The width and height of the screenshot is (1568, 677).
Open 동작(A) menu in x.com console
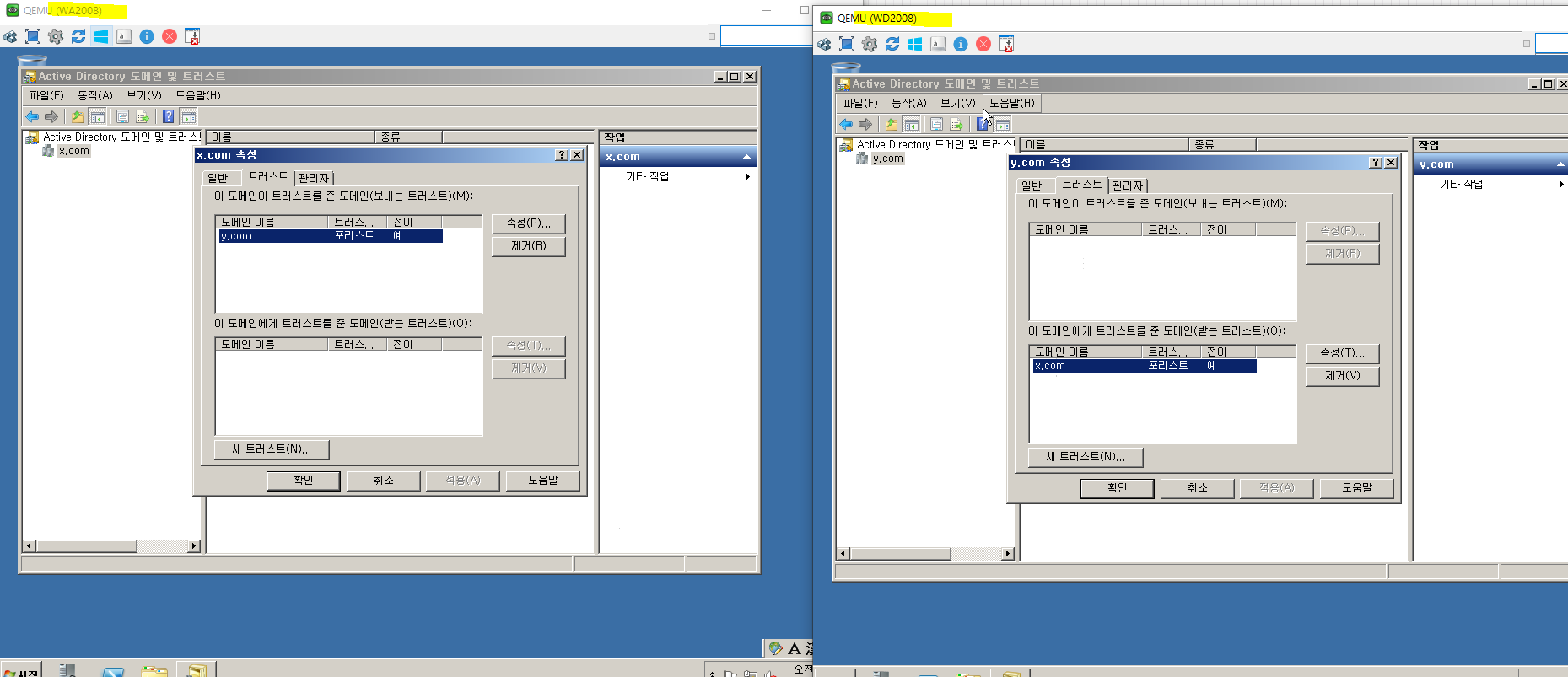coord(95,95)
